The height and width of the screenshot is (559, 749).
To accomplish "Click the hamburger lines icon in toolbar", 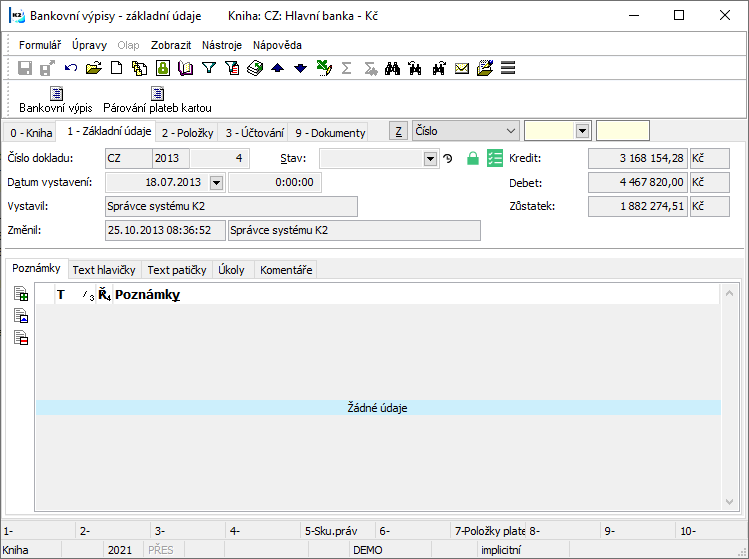I will (x=508, y=68).
